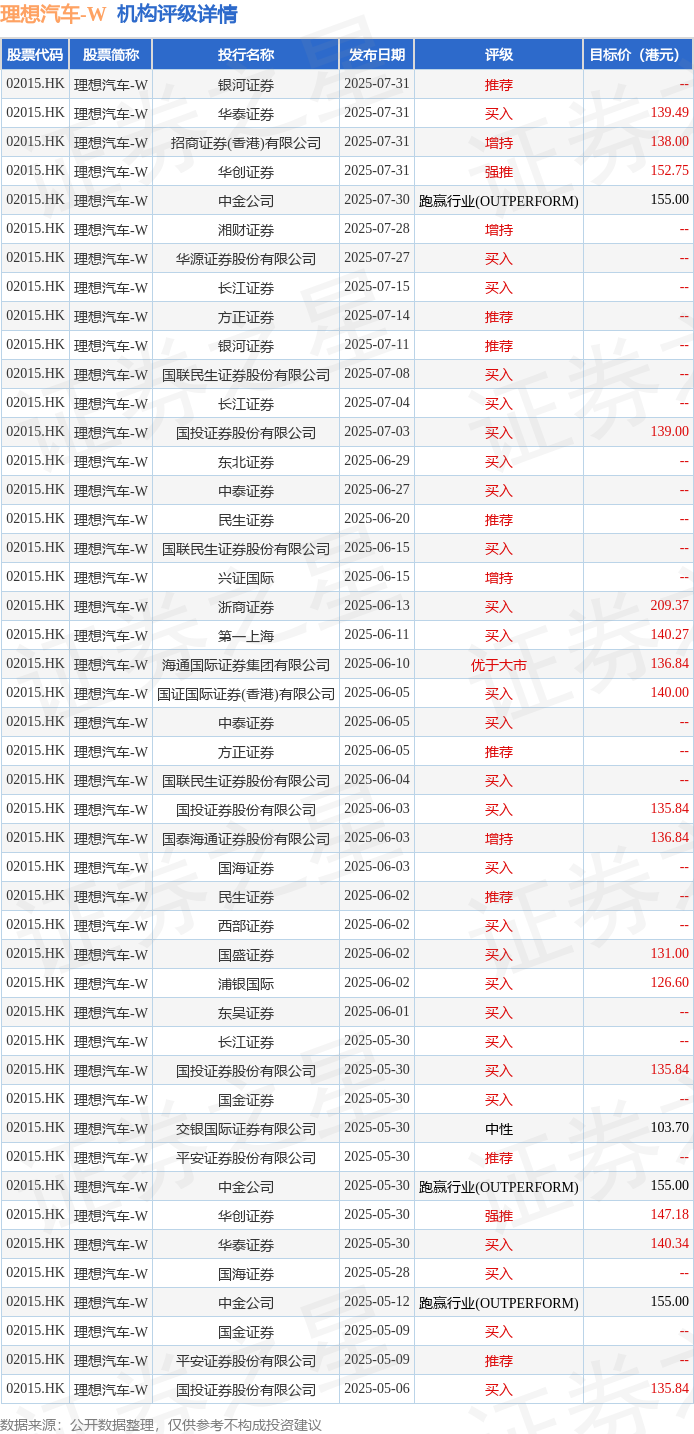Select the 第一上海 broker cell
The image size is (694, 1434).
(245, 636)
